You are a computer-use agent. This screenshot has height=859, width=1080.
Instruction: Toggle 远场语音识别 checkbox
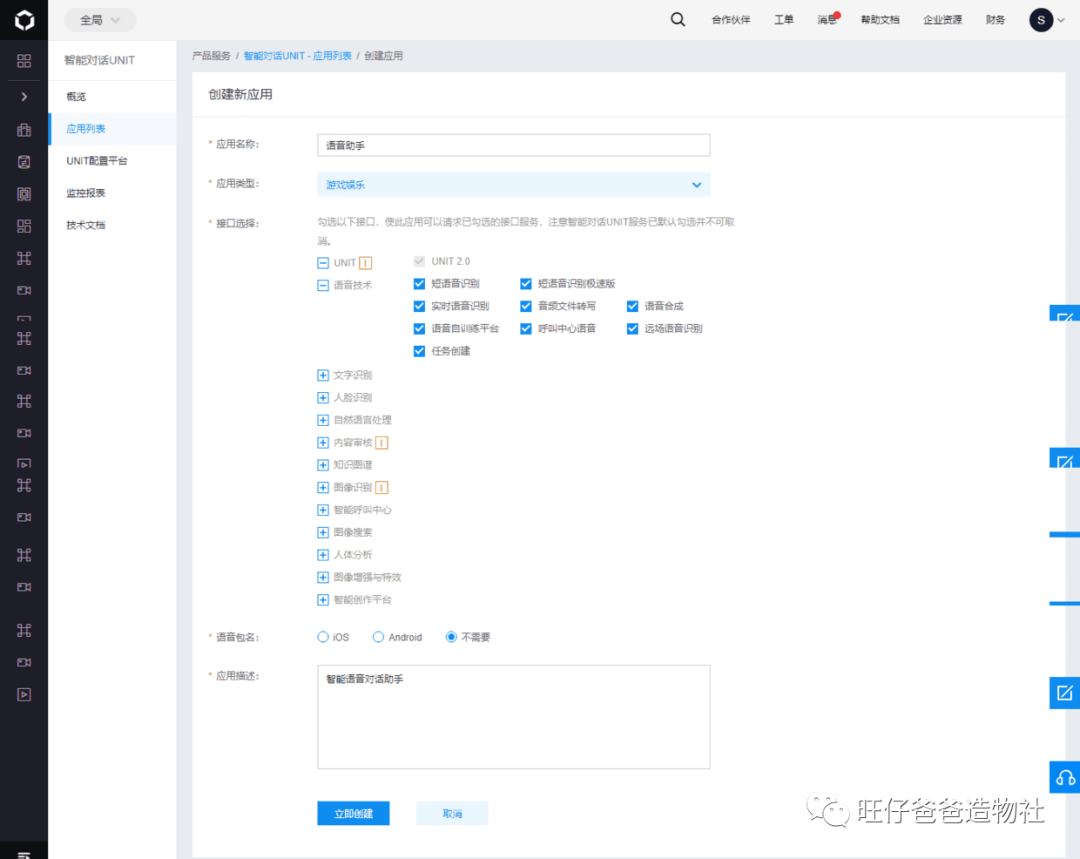click(x=632, y=329)
